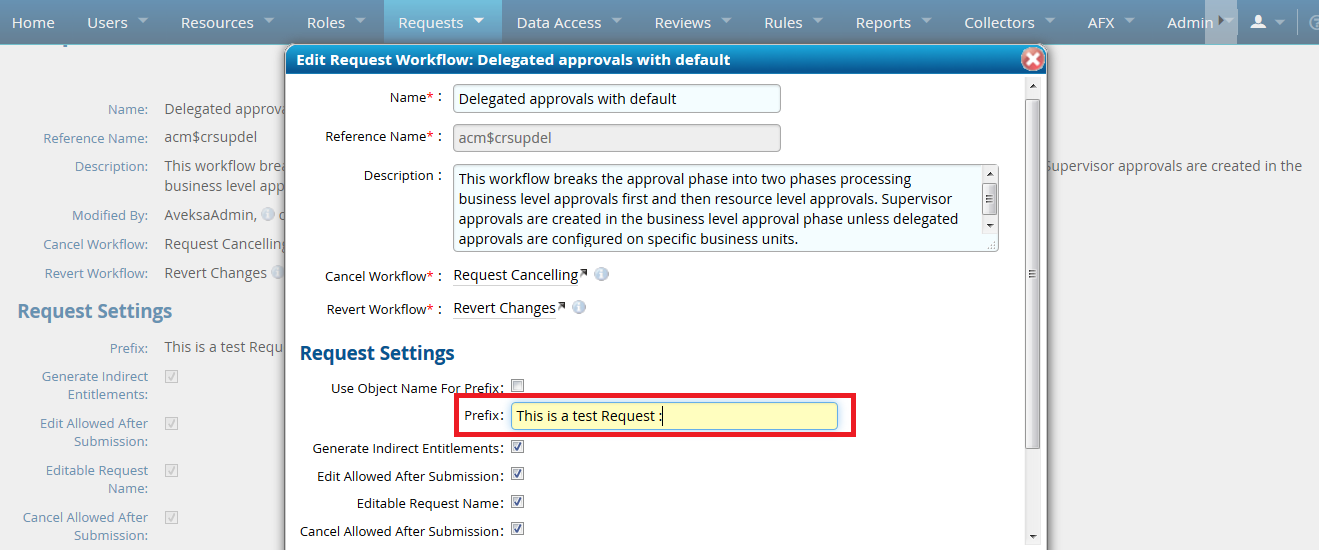Click description box scroll up arrow

pos(989,174)
